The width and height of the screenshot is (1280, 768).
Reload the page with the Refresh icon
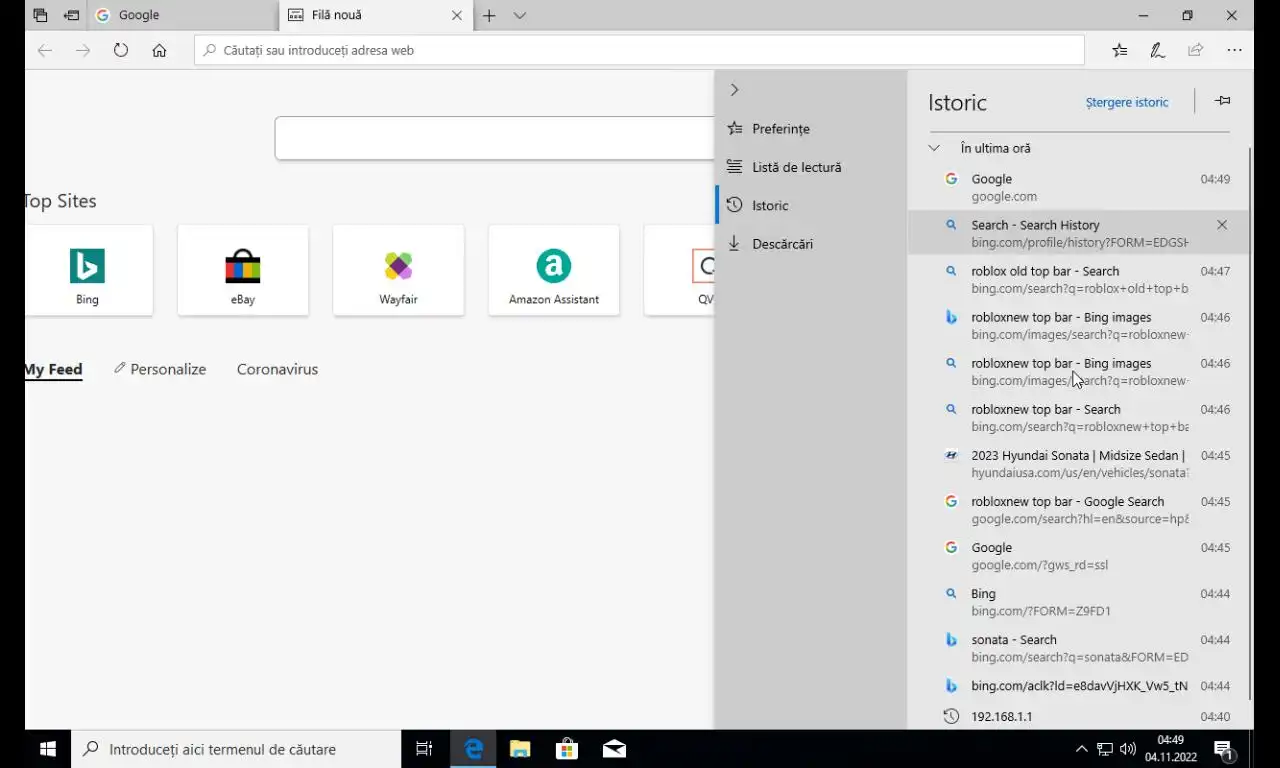121,50
